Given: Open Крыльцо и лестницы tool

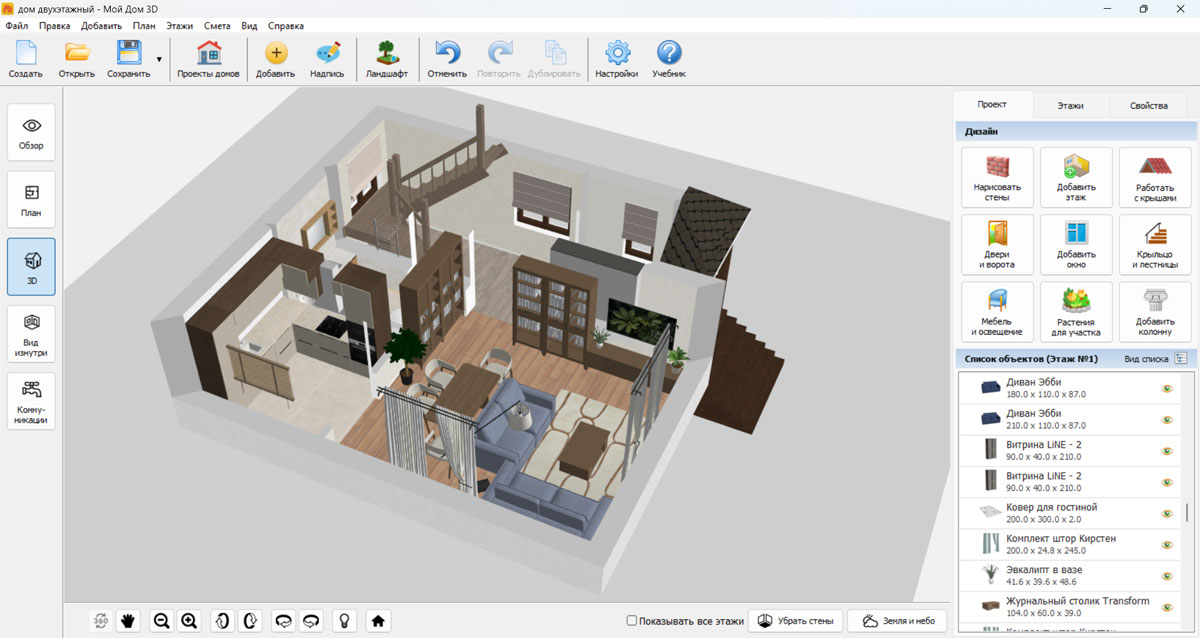Looking at the screenshot, I should click(1154, 245).
